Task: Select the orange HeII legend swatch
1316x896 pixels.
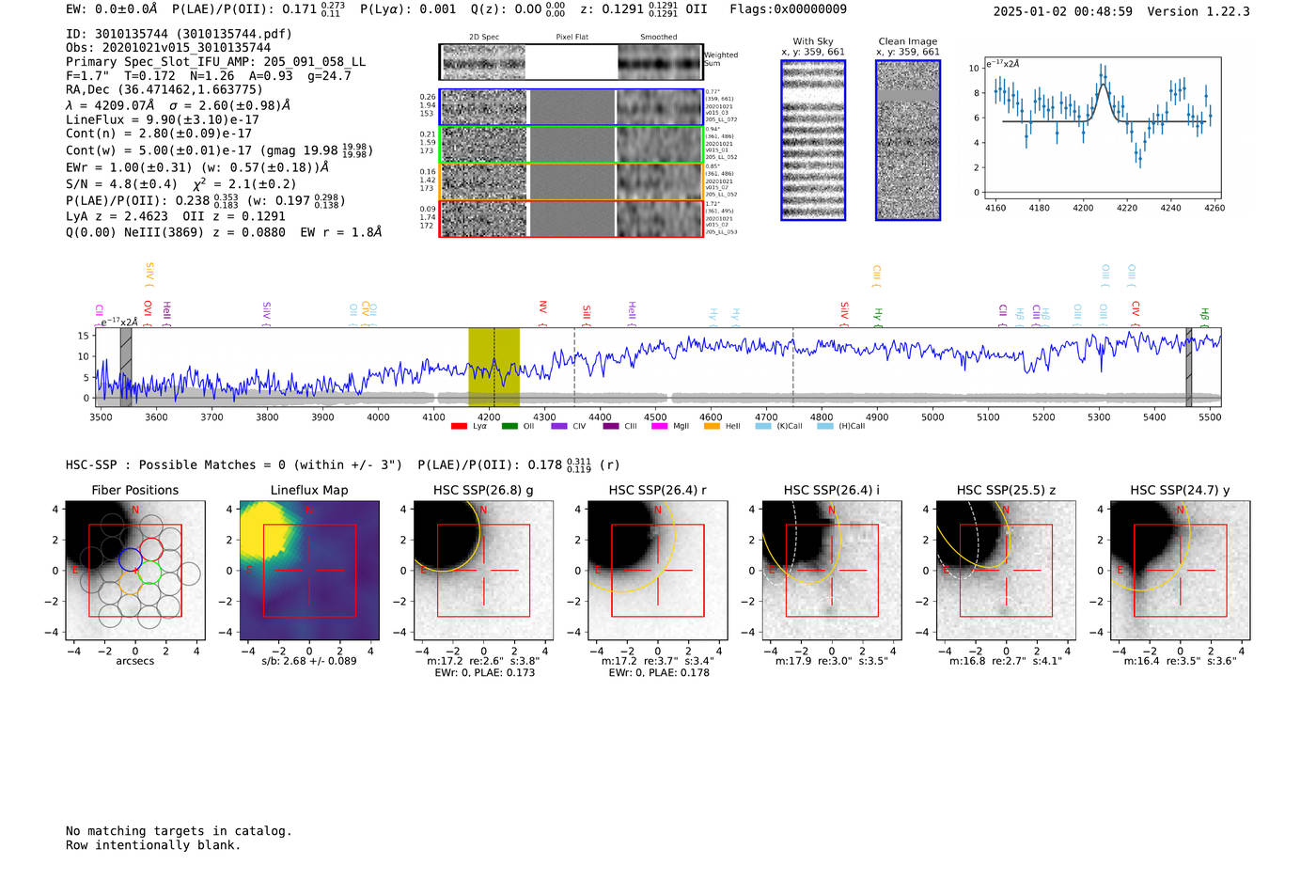Action: pos(712,426)
